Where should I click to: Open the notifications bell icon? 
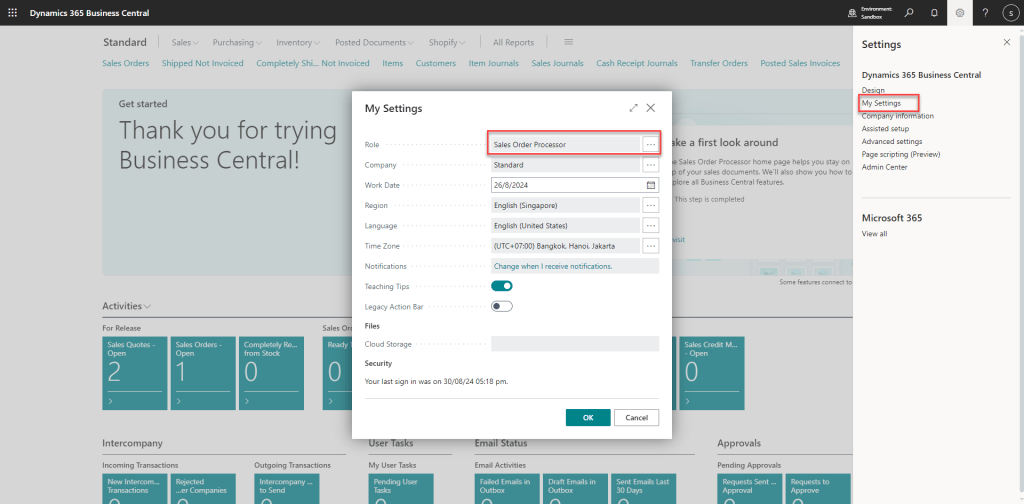(x=934, y=12)
